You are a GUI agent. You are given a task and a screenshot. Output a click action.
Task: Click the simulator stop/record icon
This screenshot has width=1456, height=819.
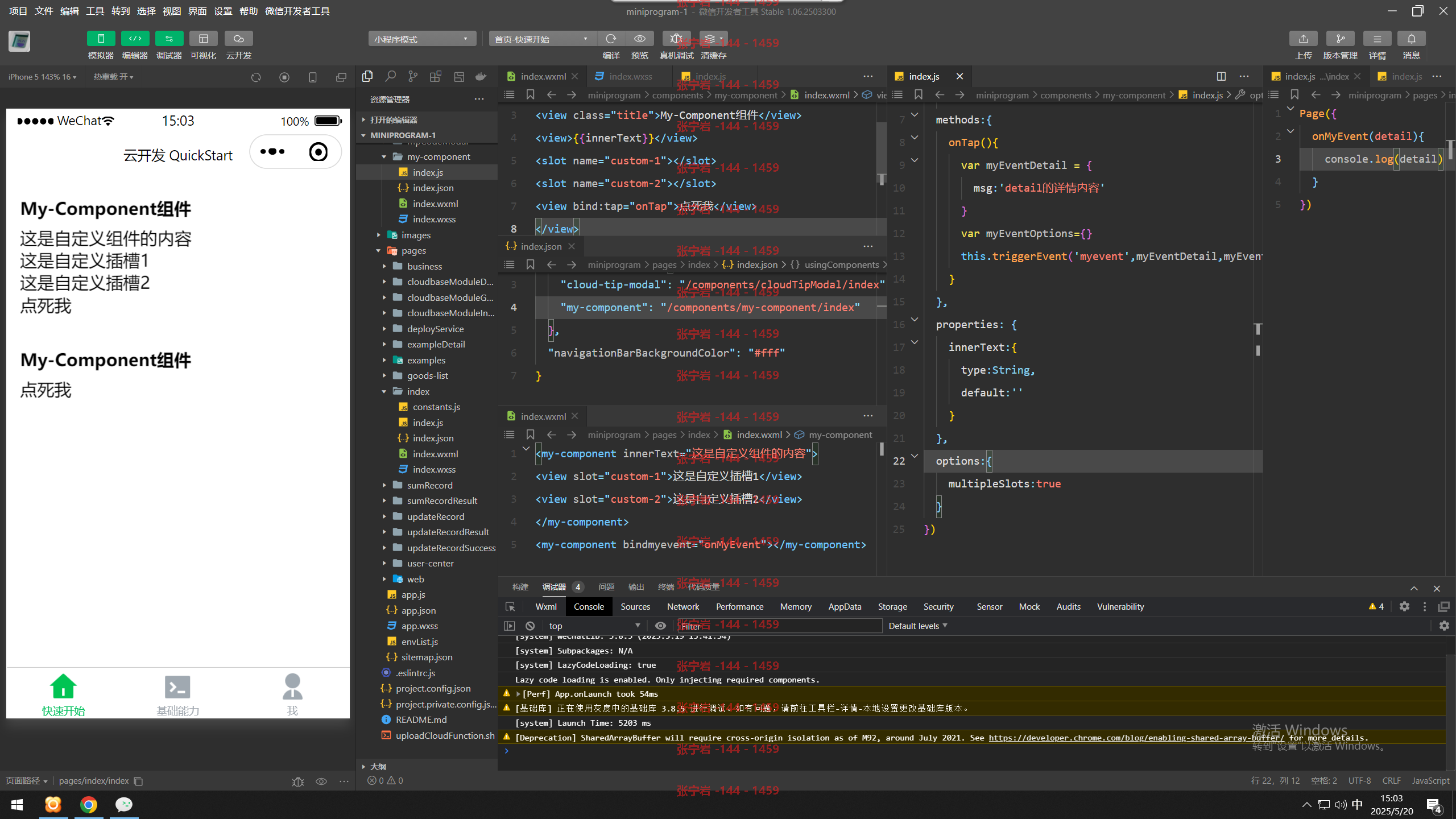284,77
